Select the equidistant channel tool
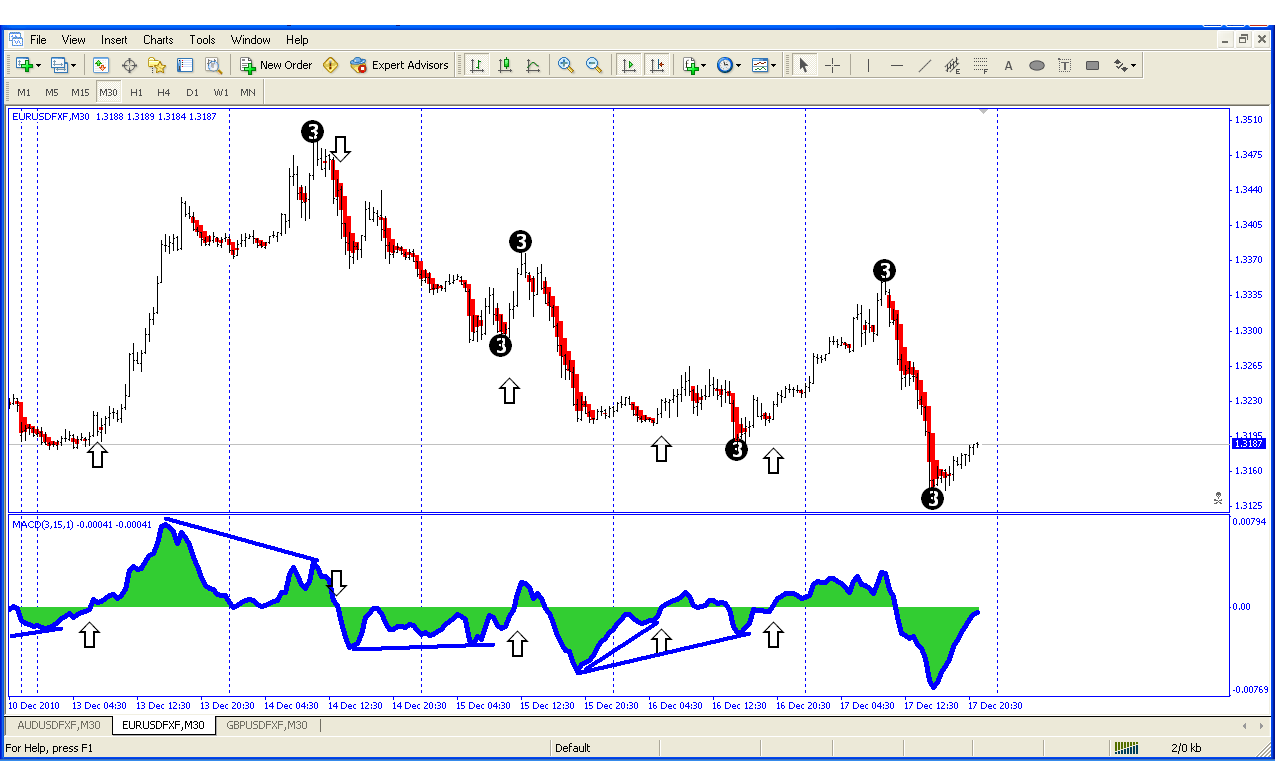Image resolution: width=1275 pixels, height=761 pixels. (953, 65)
